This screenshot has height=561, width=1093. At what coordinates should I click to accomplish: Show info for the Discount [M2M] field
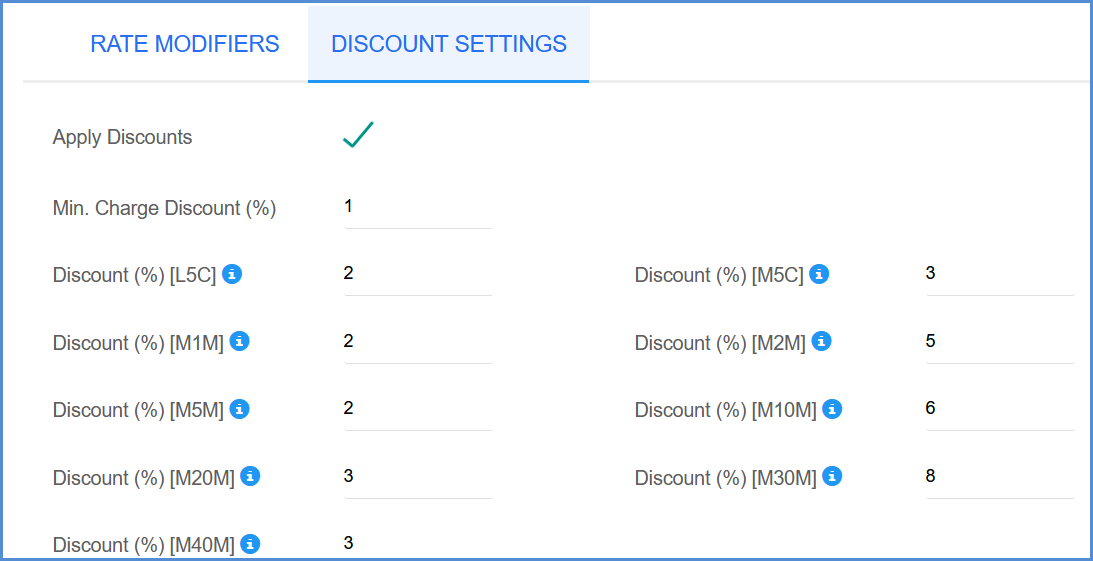[822, 341]
